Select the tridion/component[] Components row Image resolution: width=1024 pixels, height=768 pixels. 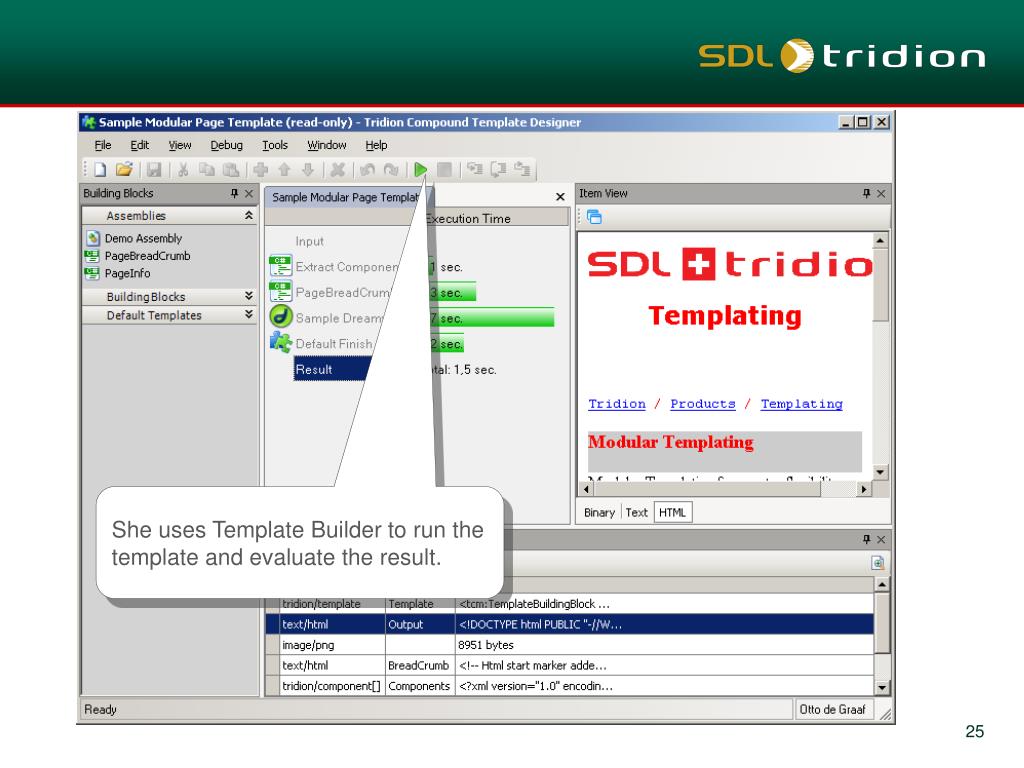[x=569, y=686]
